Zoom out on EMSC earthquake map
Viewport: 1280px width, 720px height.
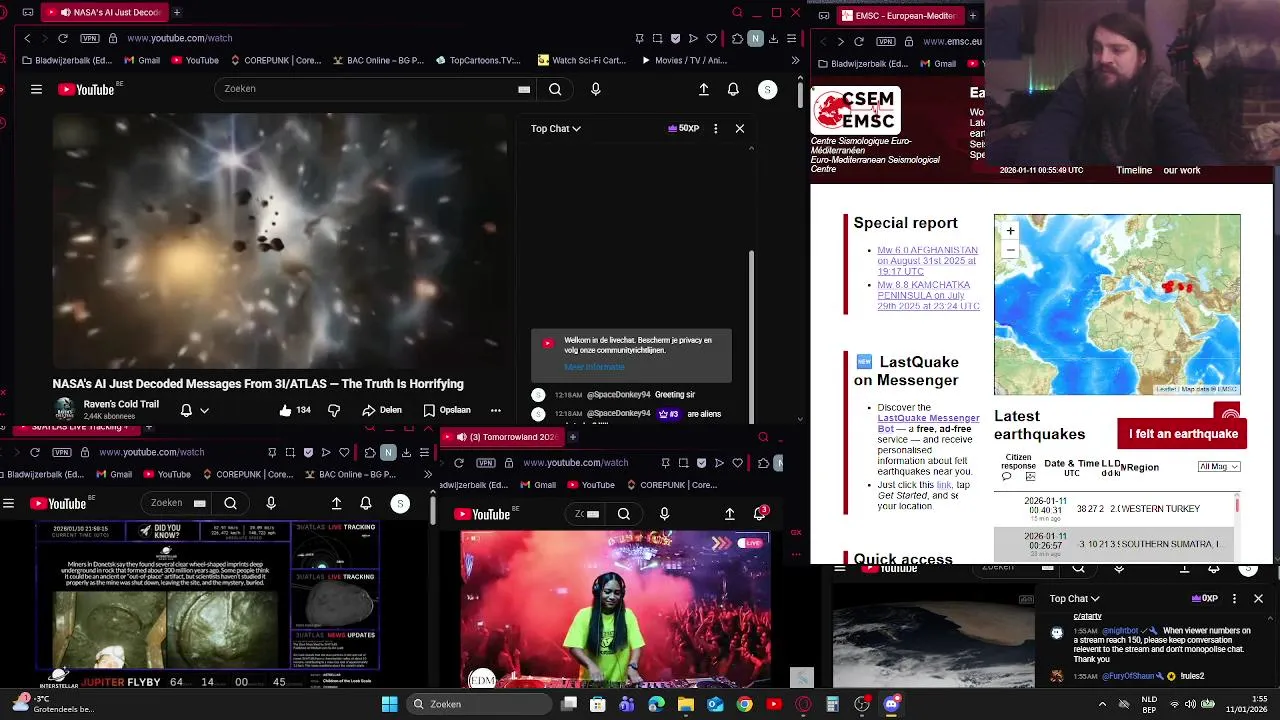[x=1010, y=249]
